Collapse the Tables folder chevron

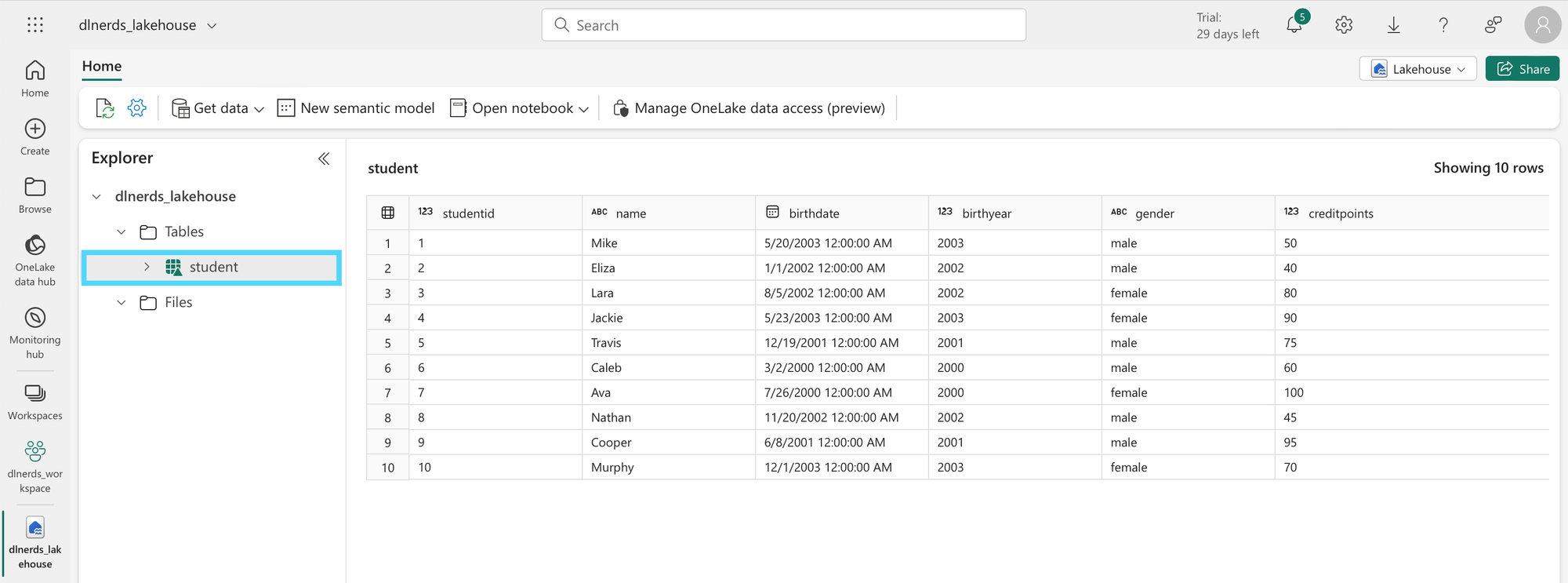pos(122,231)
